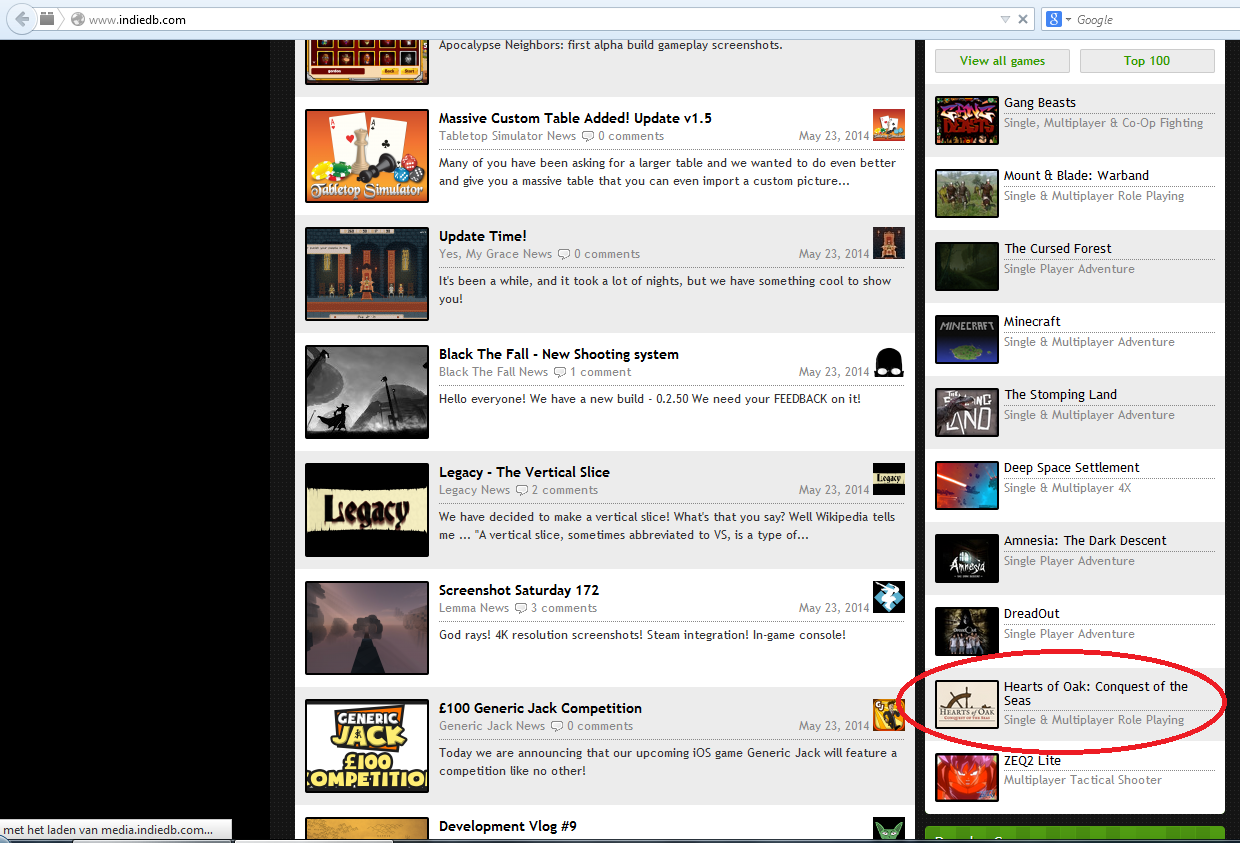Viewport: 1240px width, 843px height.
Task: Click the www.indiedb.com address field
Action: click(x=540, y=20)
